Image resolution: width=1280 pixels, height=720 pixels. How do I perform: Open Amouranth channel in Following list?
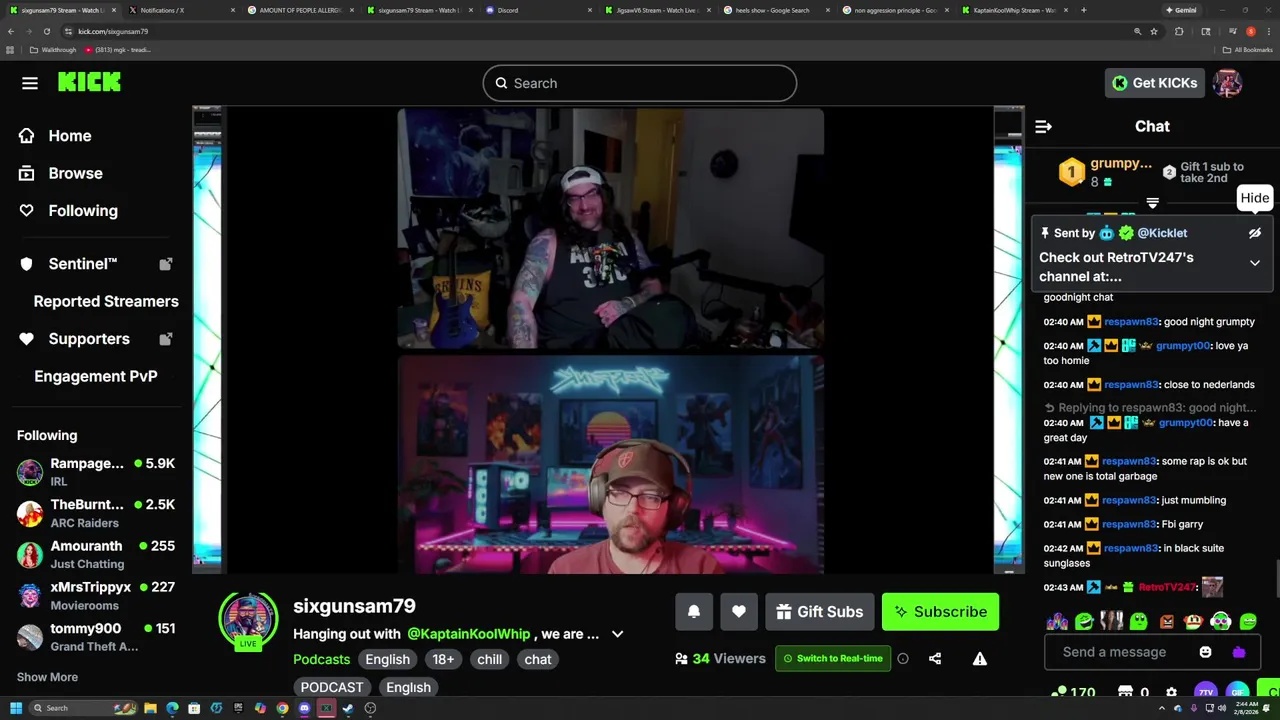point(96,554)
